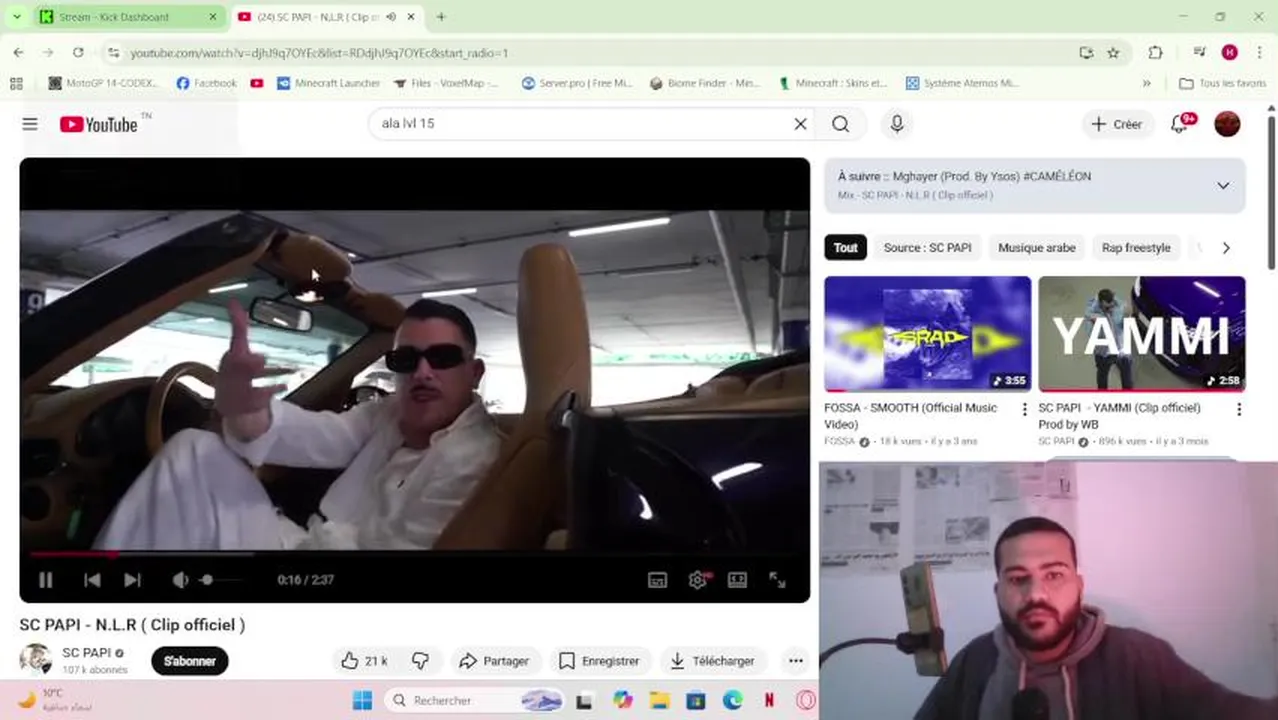
Task: Open the browser apps grid in bookmarks bar
Action: [16, 83]
